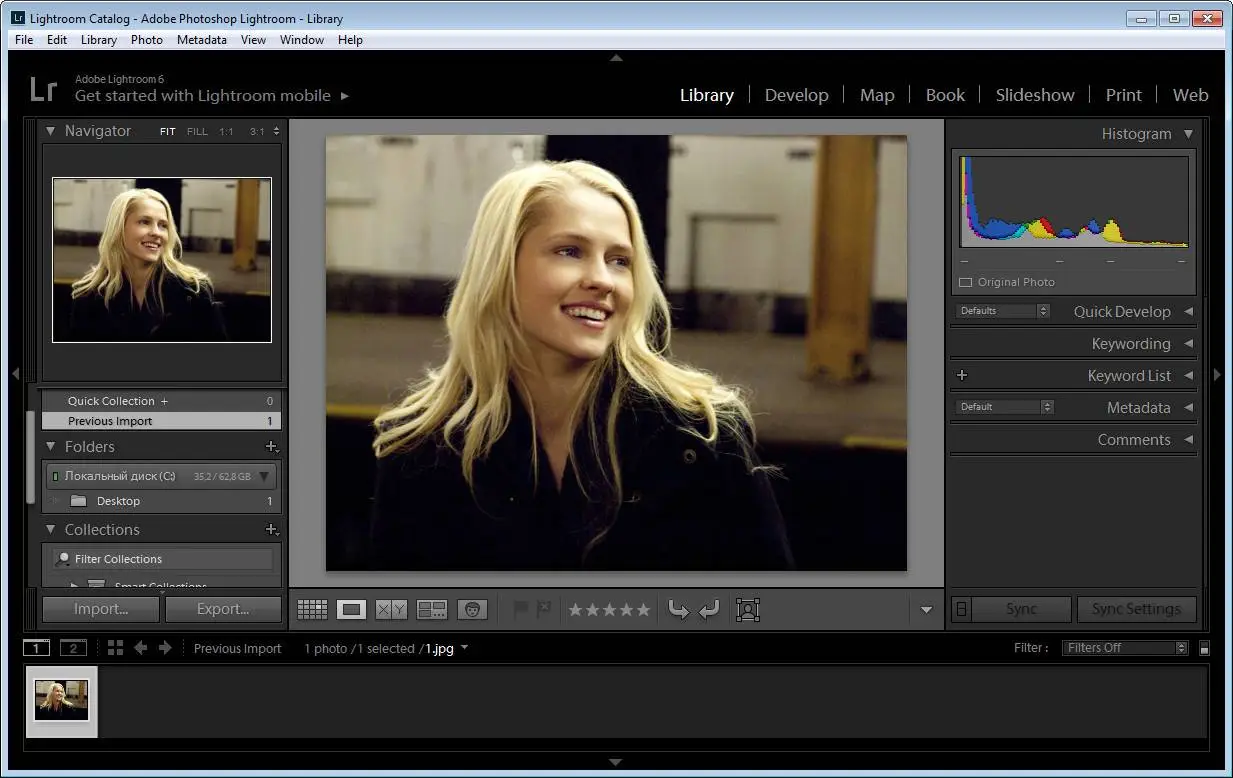The height and width of the screenshot is (778, 1233).
Task: Open the Filters Off dropdown
Action: coord(1125,648)
